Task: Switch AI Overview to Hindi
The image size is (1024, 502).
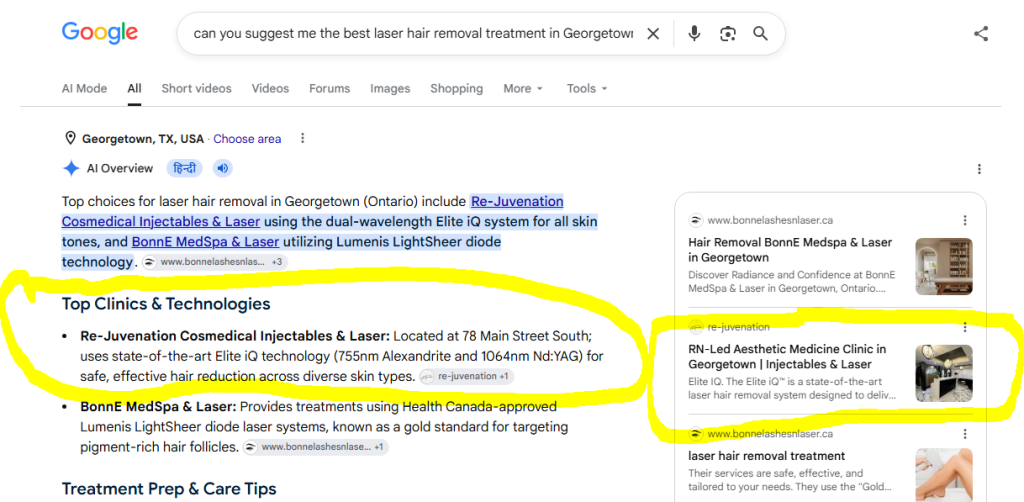Action: [185, 168]
